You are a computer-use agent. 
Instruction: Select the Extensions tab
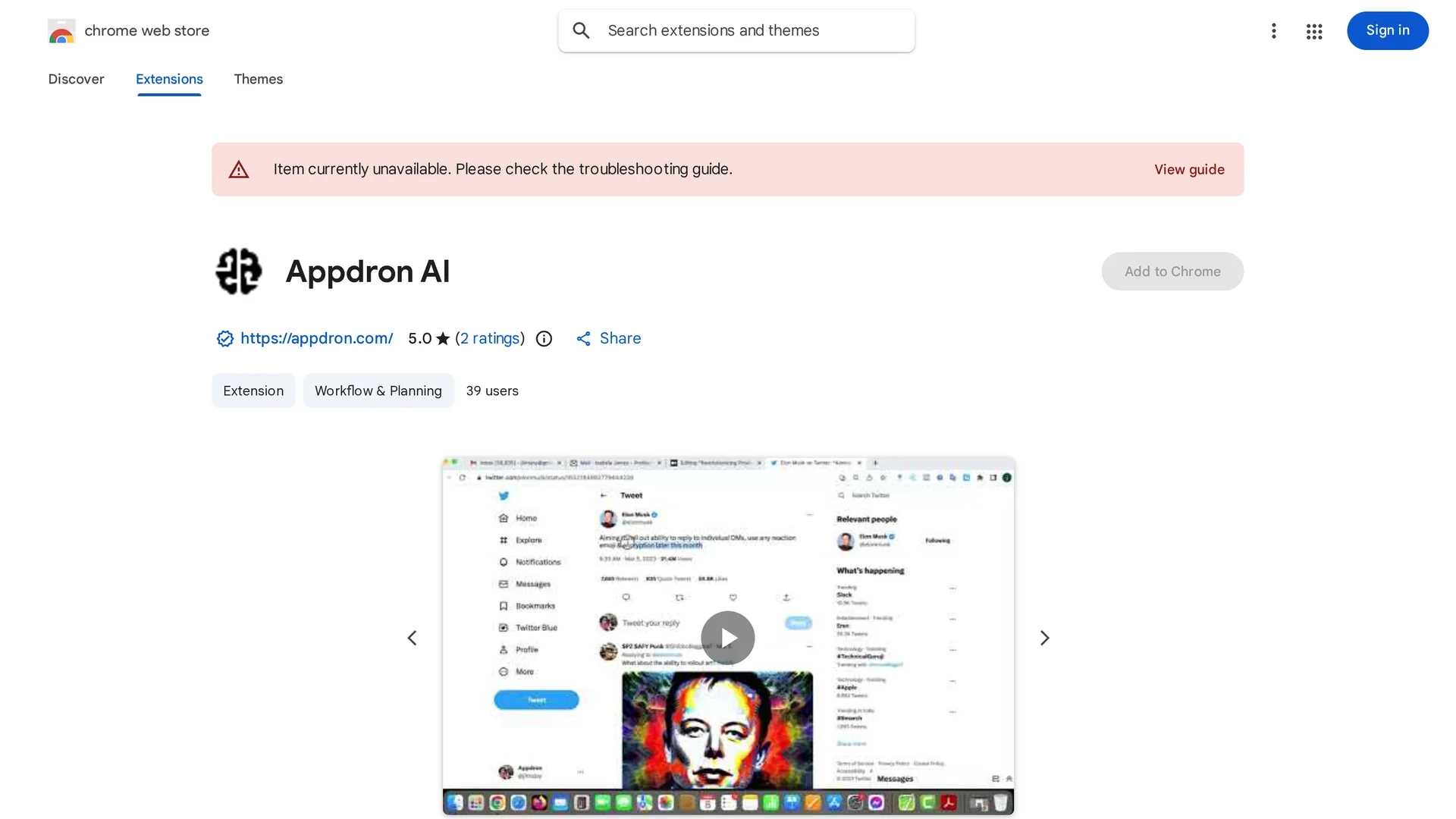(169, 79)
